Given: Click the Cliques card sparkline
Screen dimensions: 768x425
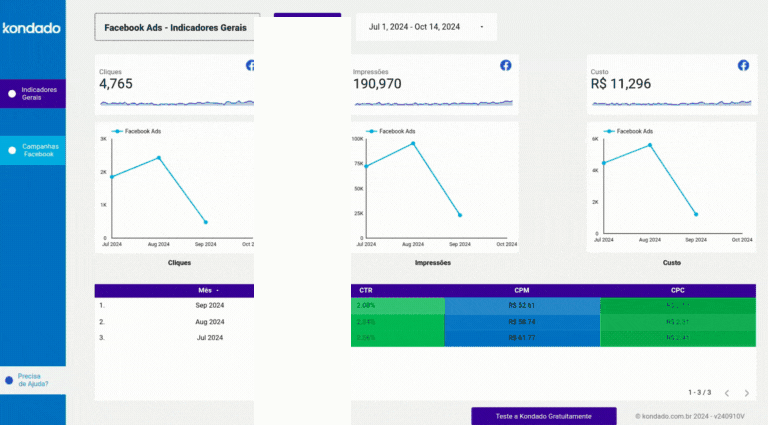Looking at the screenshot, I should [x=177, y=103].
